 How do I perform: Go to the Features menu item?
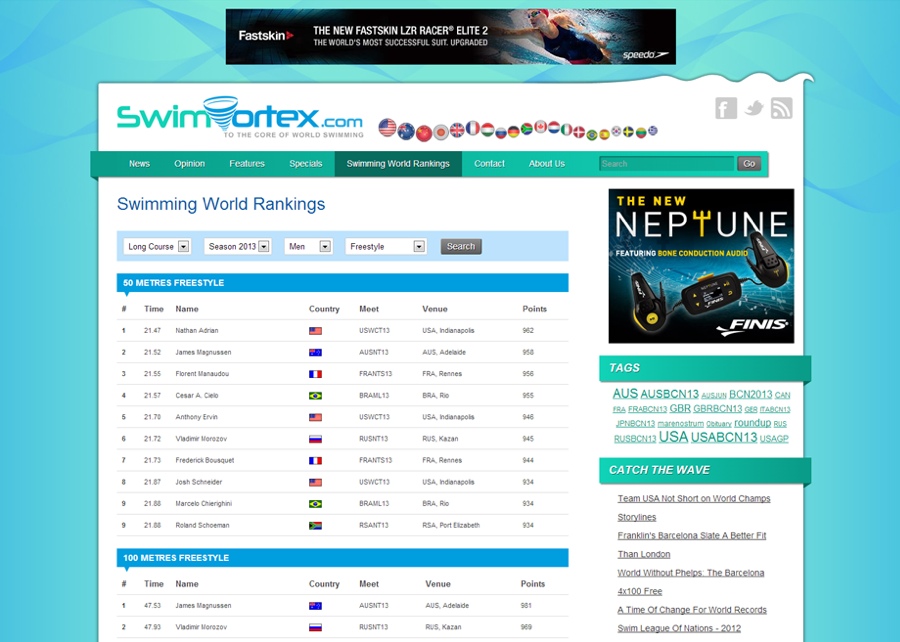coord(247,164)
